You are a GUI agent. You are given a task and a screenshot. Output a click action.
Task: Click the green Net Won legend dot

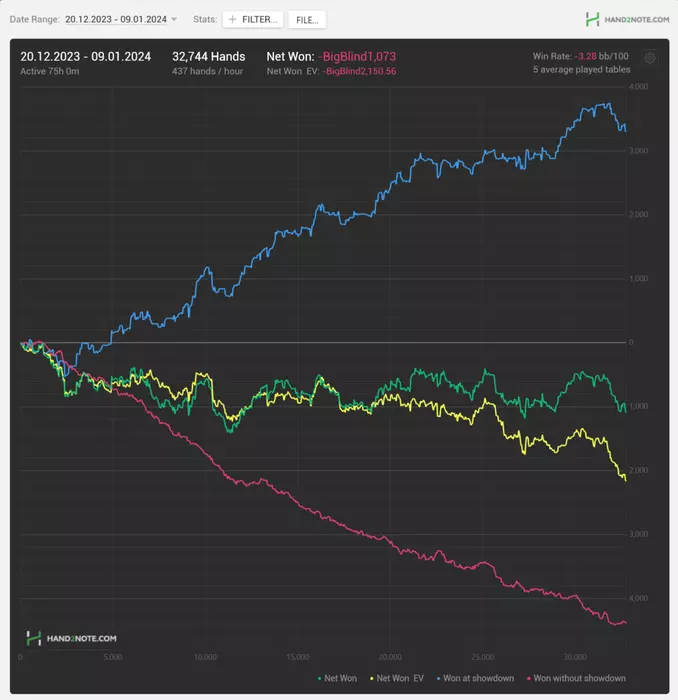click(319, 679)
